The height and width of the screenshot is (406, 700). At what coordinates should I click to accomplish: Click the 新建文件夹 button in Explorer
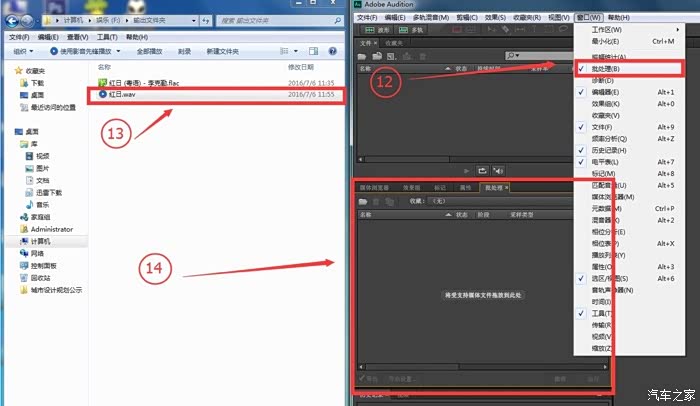tap(222, 51)
